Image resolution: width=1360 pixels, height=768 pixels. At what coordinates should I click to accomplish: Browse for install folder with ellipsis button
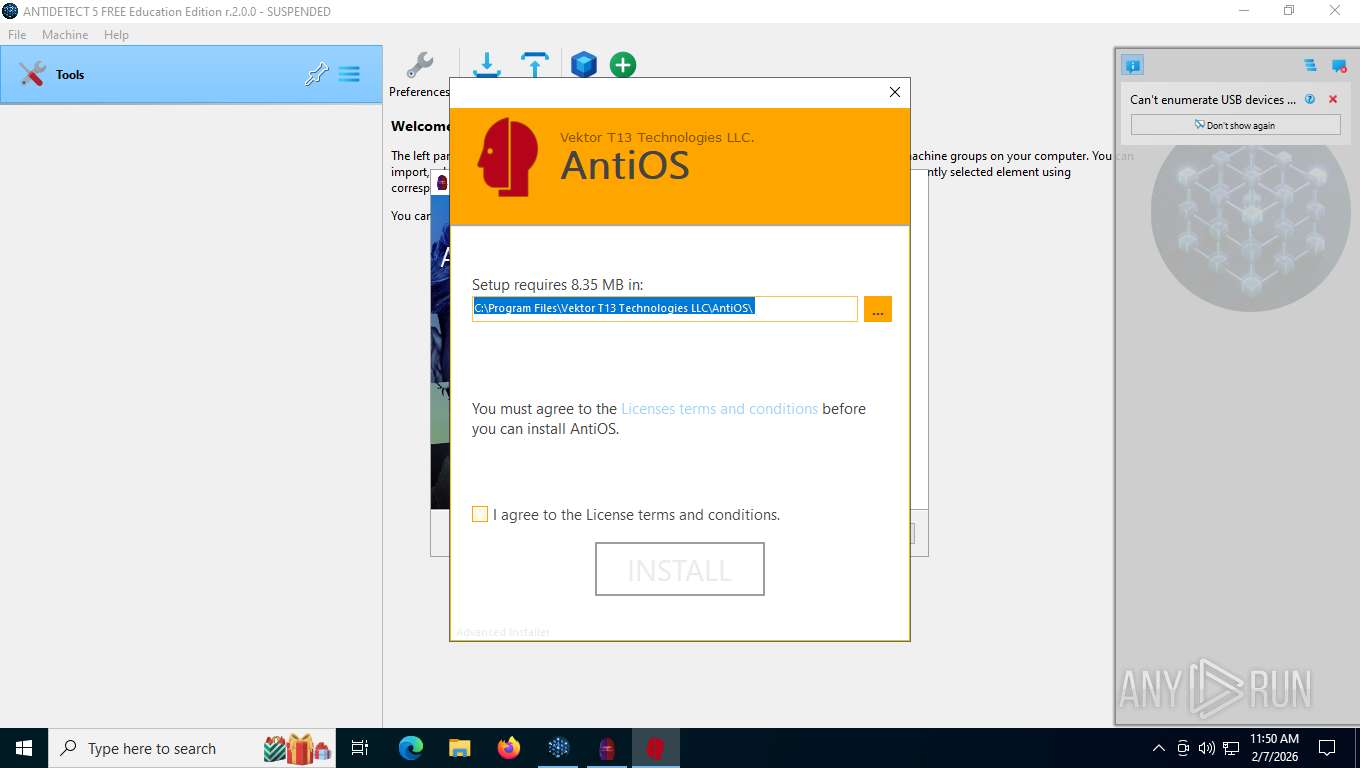[878, 308]
